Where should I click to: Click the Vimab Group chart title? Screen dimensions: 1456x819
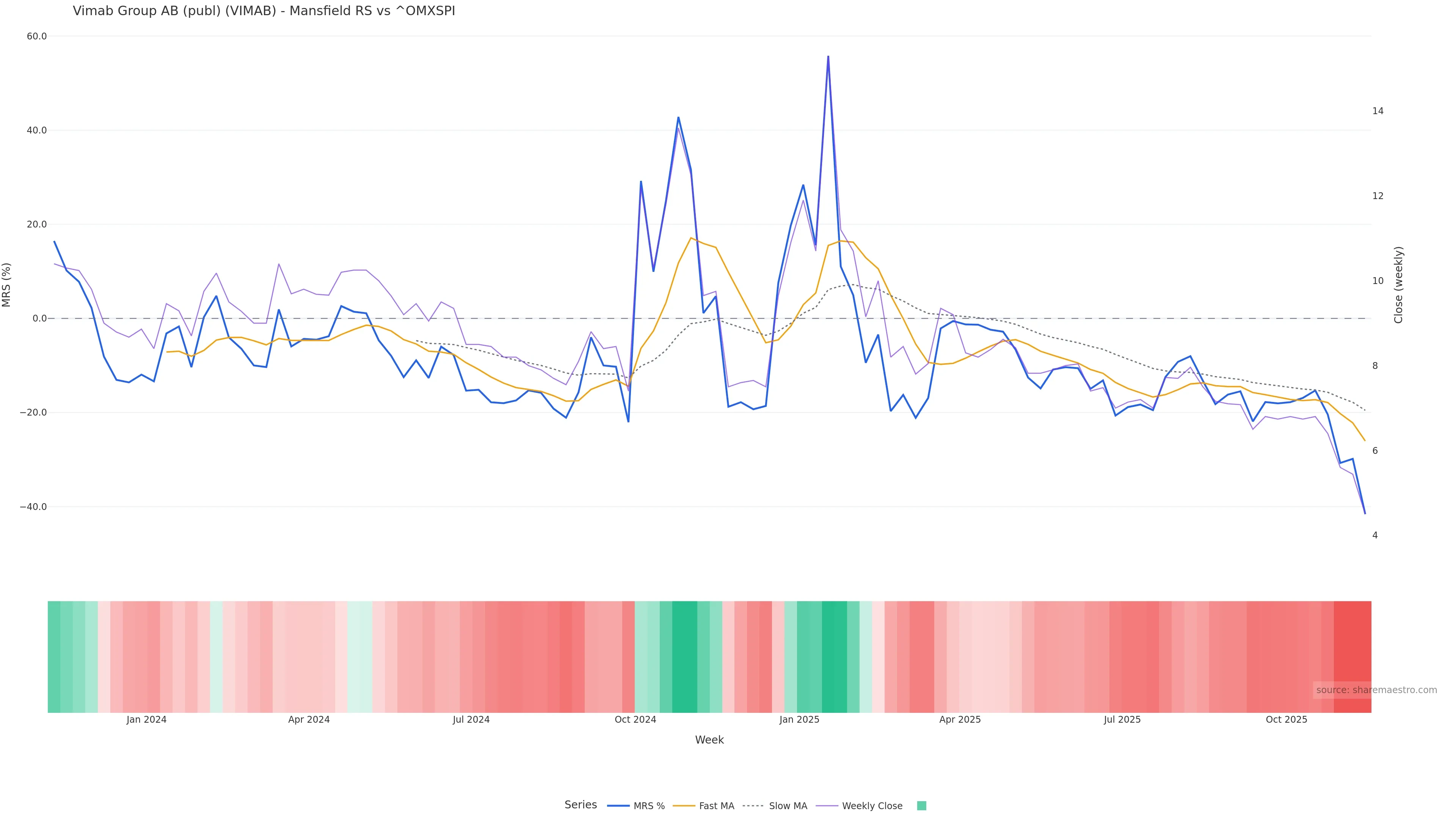click(x=264, y=11)
